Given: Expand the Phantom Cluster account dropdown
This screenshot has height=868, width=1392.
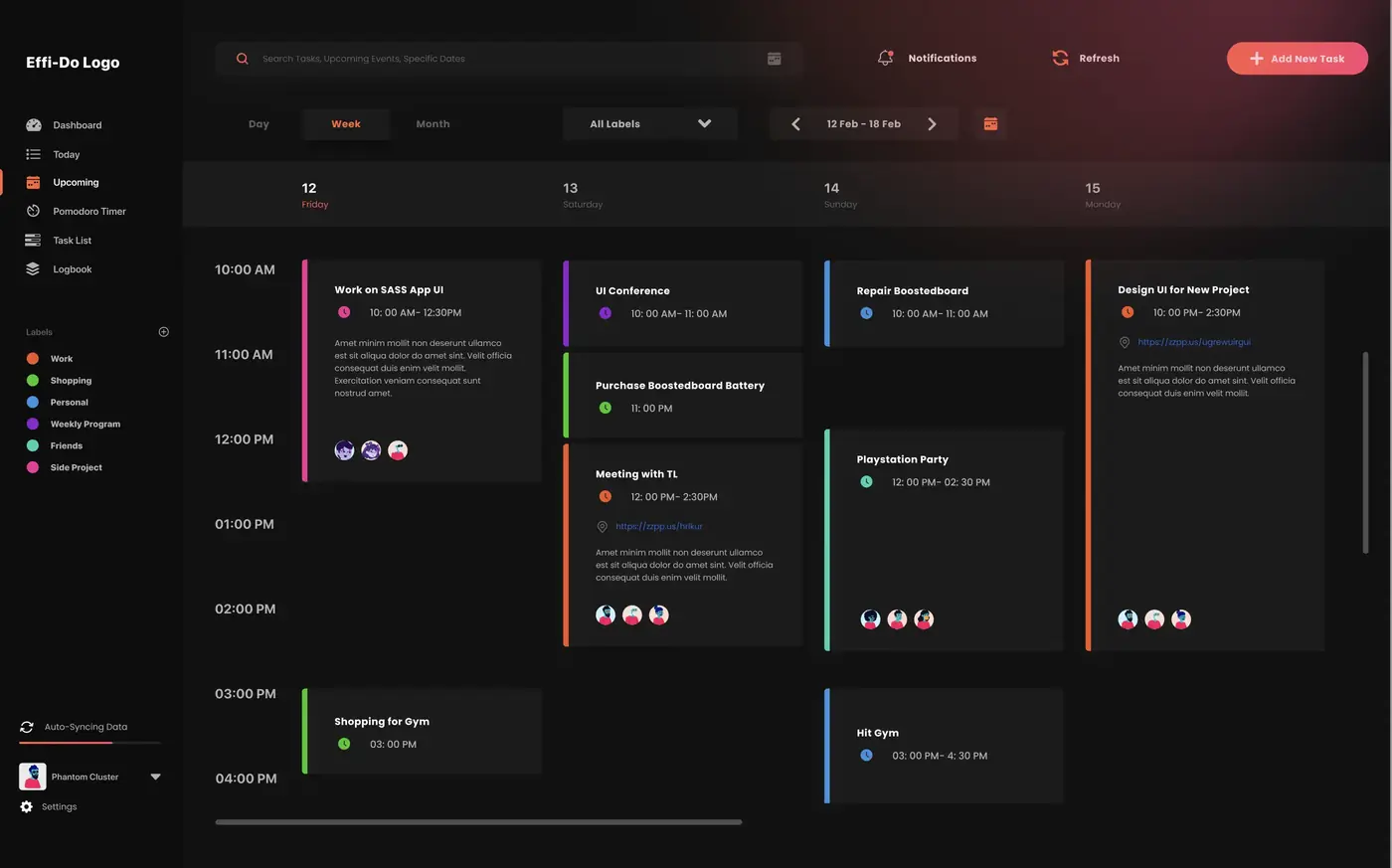Looking at the screenshot, I should click(155, 777).
